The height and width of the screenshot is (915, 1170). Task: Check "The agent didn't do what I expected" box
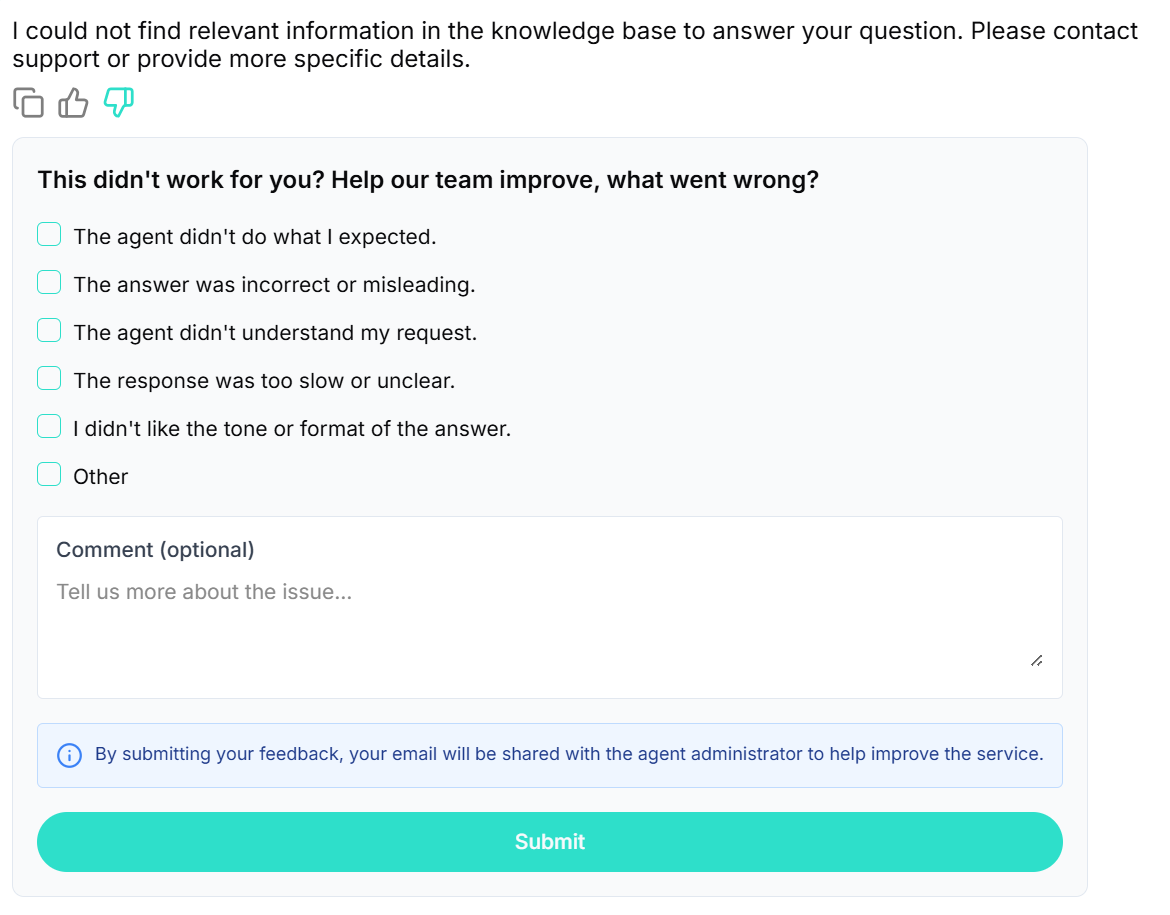pos(49,234)
